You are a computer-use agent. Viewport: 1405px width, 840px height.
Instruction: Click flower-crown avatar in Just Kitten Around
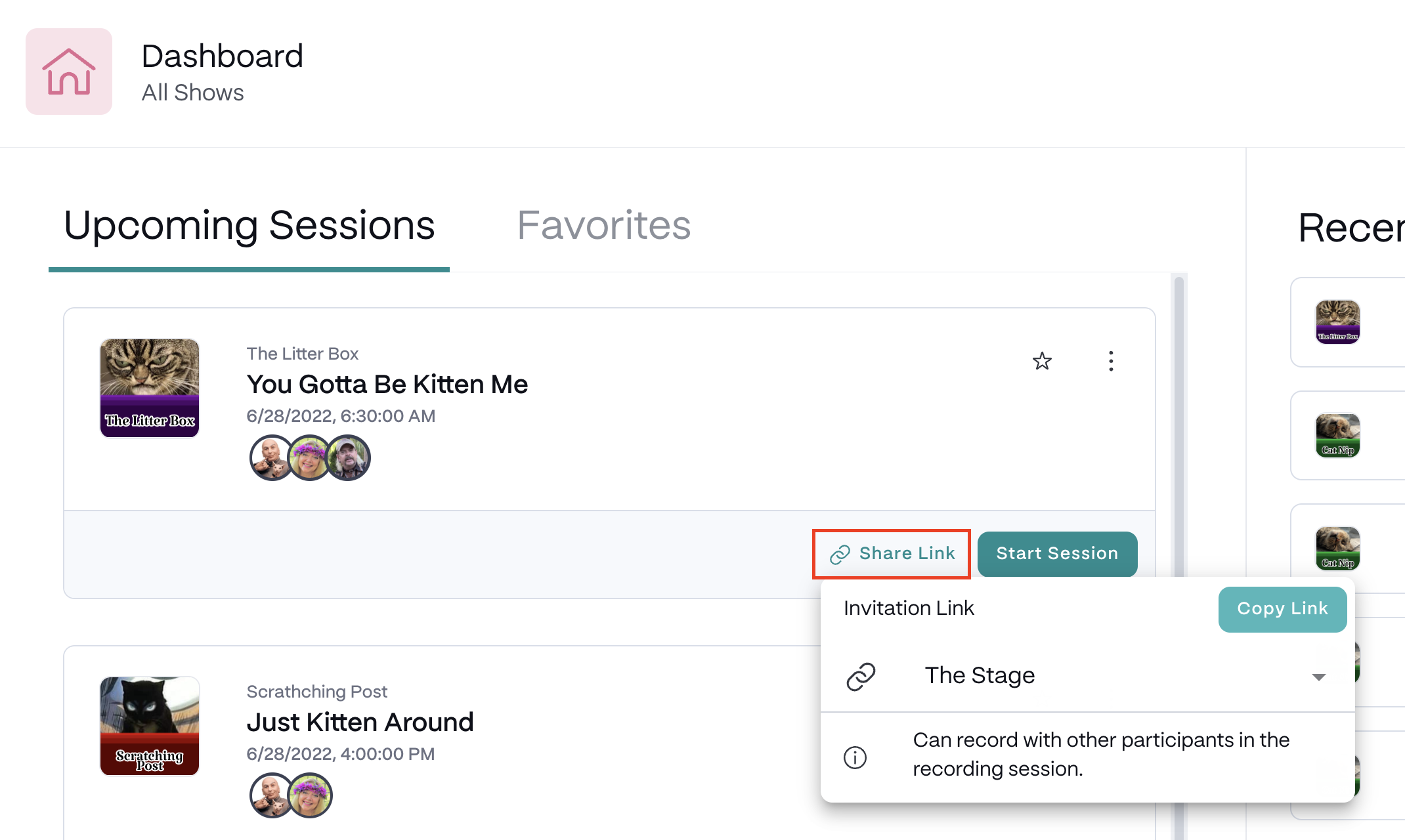coord(311,795)
